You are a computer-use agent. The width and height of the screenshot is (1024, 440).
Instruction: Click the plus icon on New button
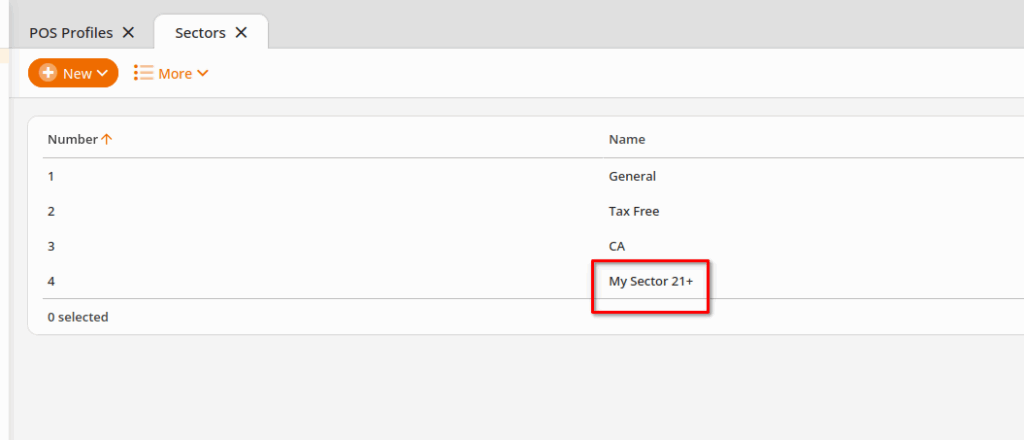tap(48, 73)
